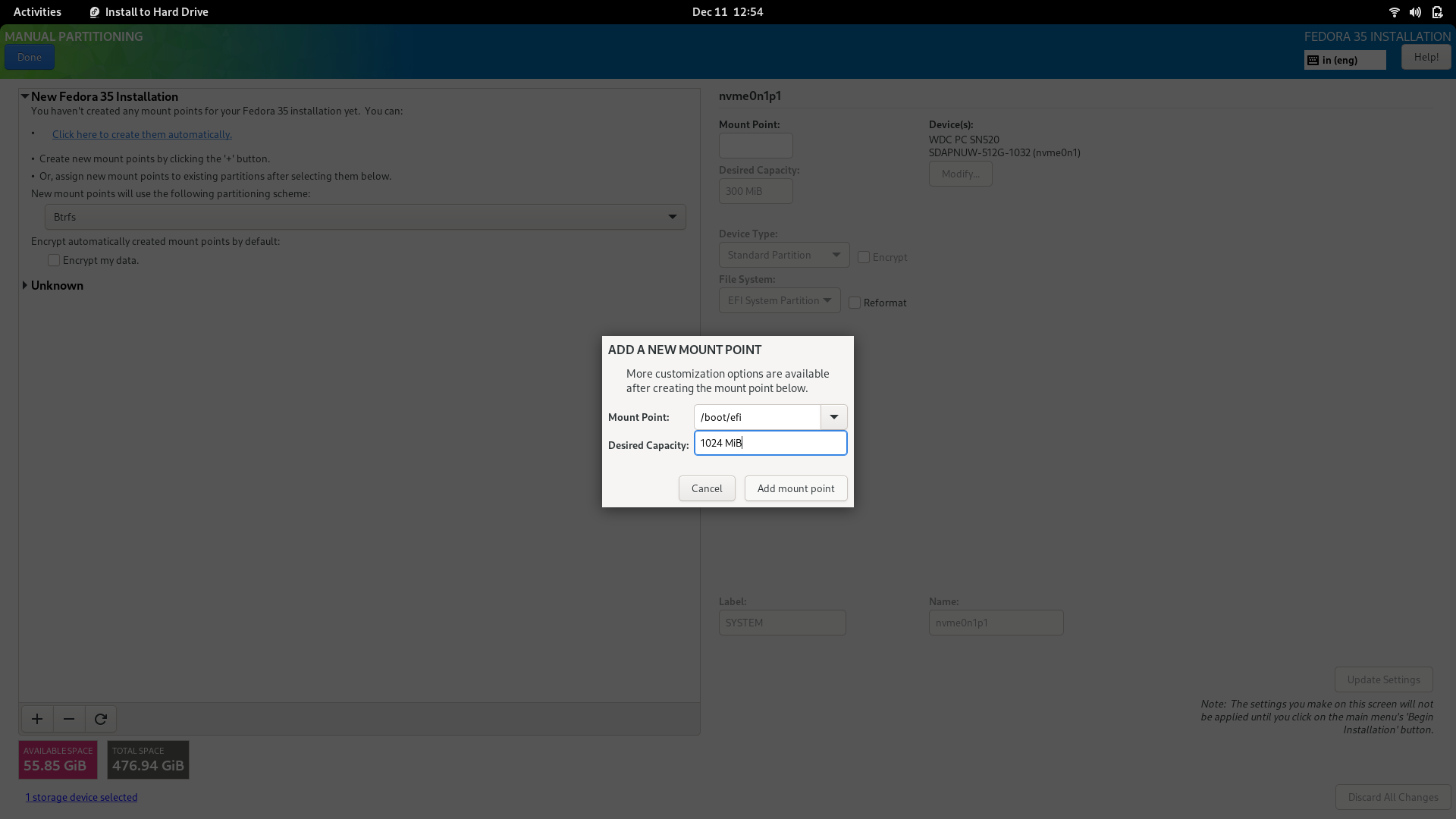
Task: Click the Install to Hard Drive app icon
Action: click(95, 12)
